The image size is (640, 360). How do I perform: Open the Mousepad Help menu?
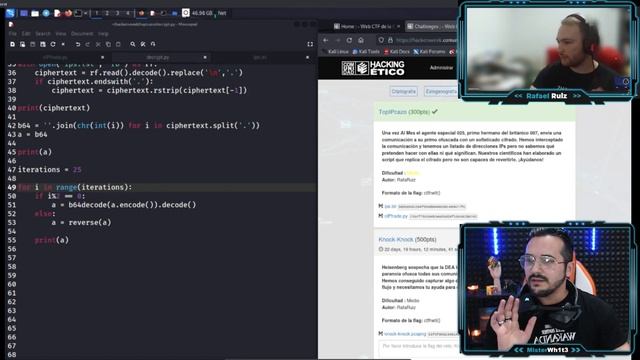pos(103,33)
